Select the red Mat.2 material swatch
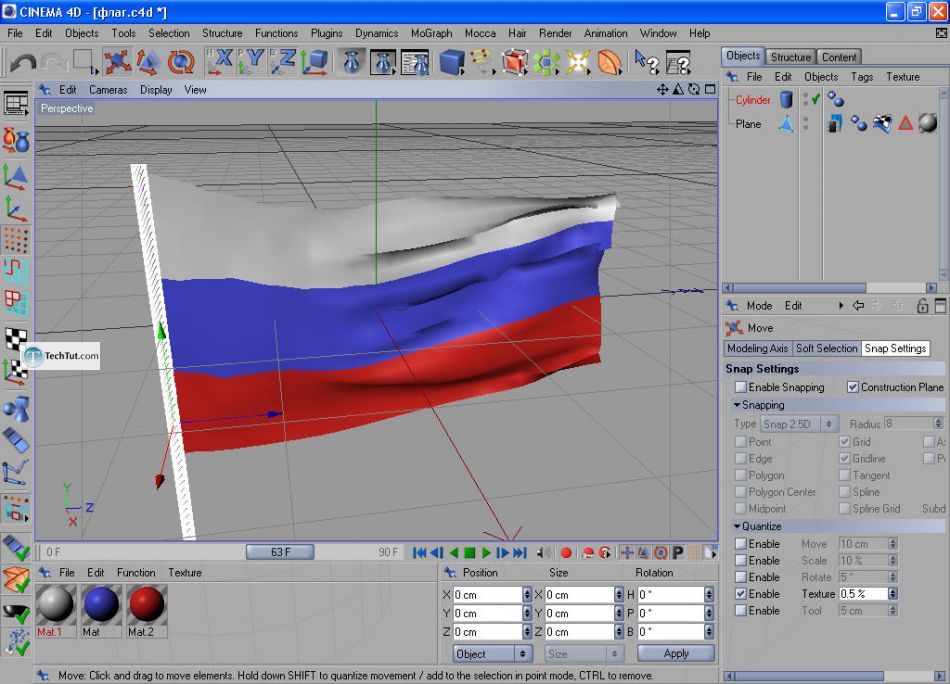This screenshot has height=684, width=950. (147, 605)
